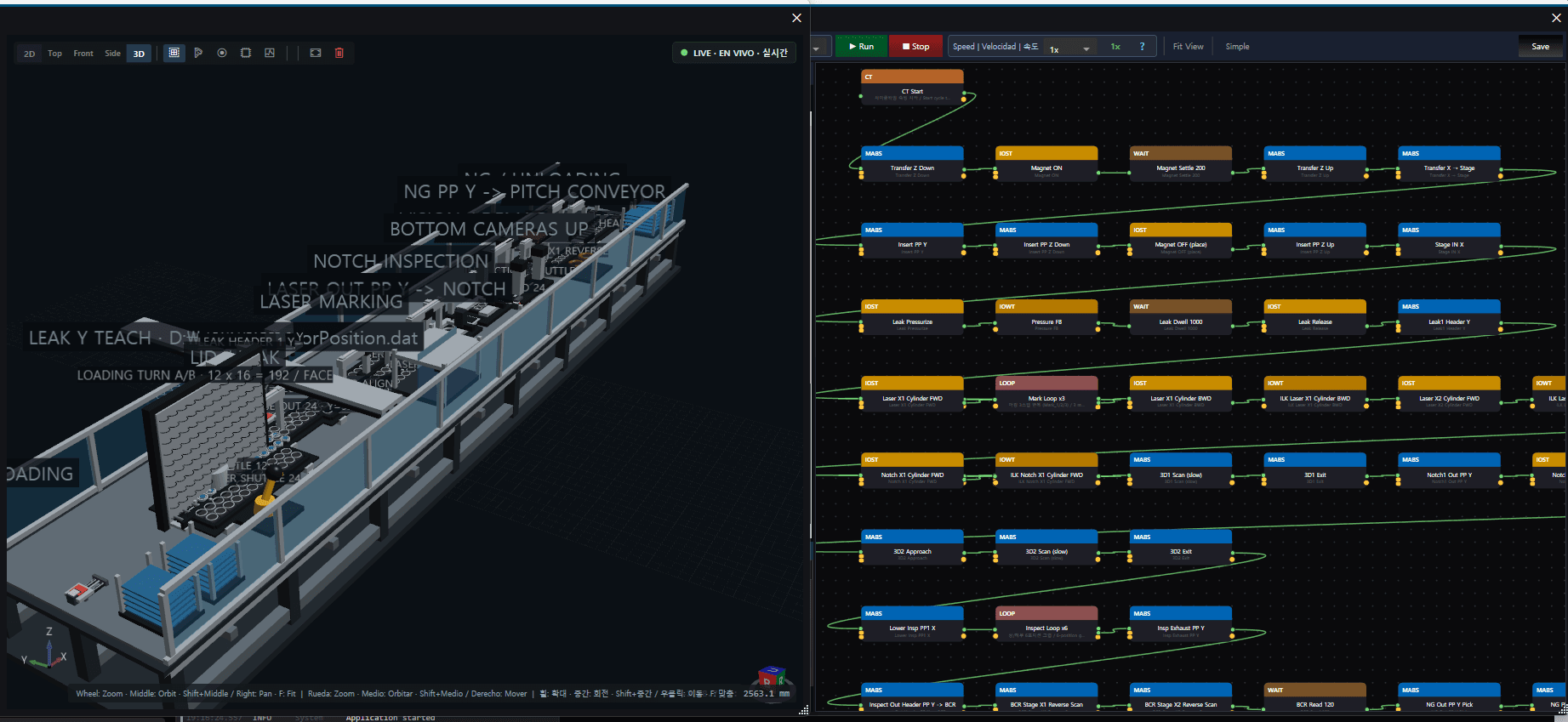Select the 3D view mode
Image resolution: width=1568 pixels, height=722 pixels.
pos(139,54)
